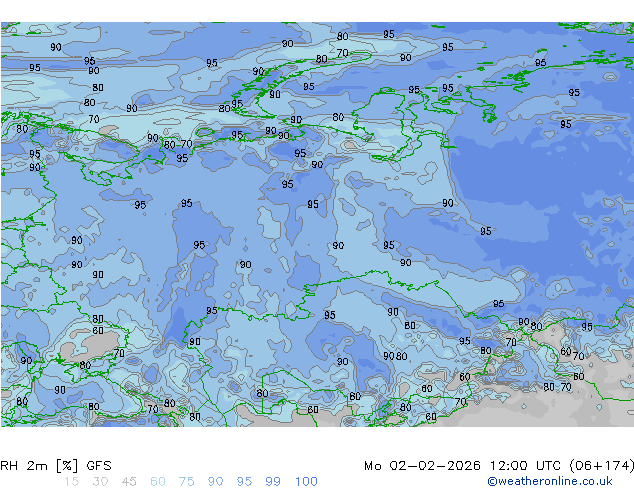
Task: Select the 'RH 2m [%] GFS' title text
Action: coord(56,466)
